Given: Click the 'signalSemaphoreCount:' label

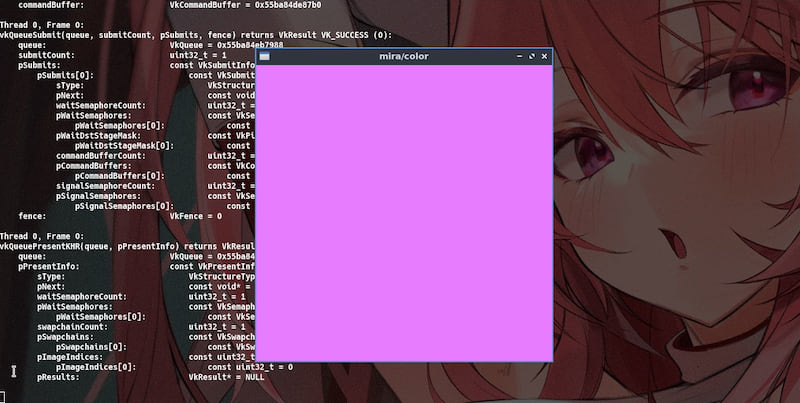Looking at the screenshot, I should click(106, 186).
